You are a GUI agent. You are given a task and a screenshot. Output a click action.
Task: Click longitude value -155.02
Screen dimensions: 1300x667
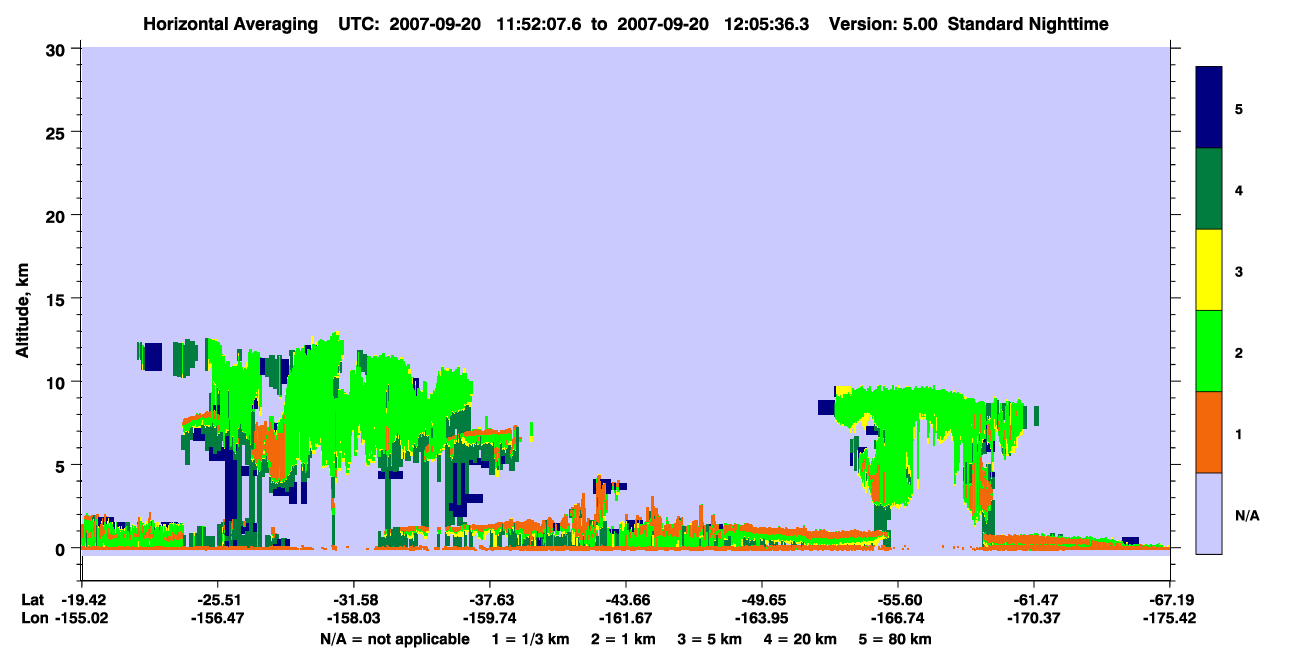[x=81, y=619]
